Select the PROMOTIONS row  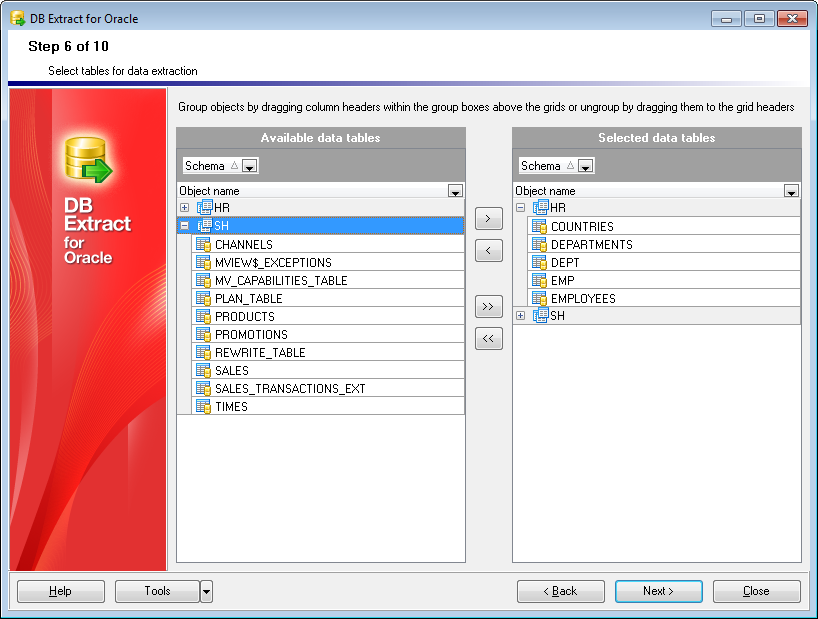(328, 334)
